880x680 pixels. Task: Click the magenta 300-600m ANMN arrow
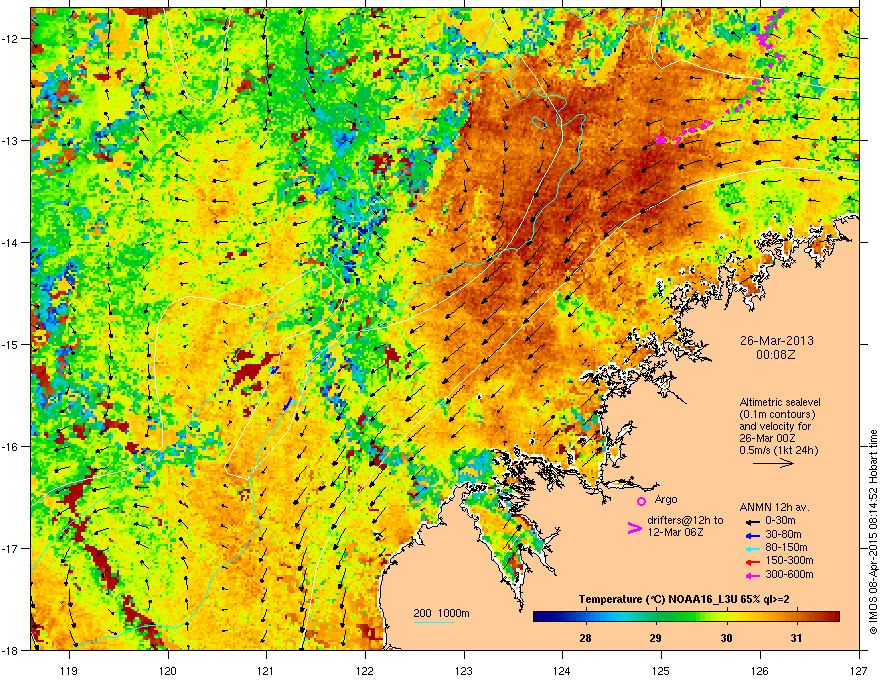click(752, 575)
